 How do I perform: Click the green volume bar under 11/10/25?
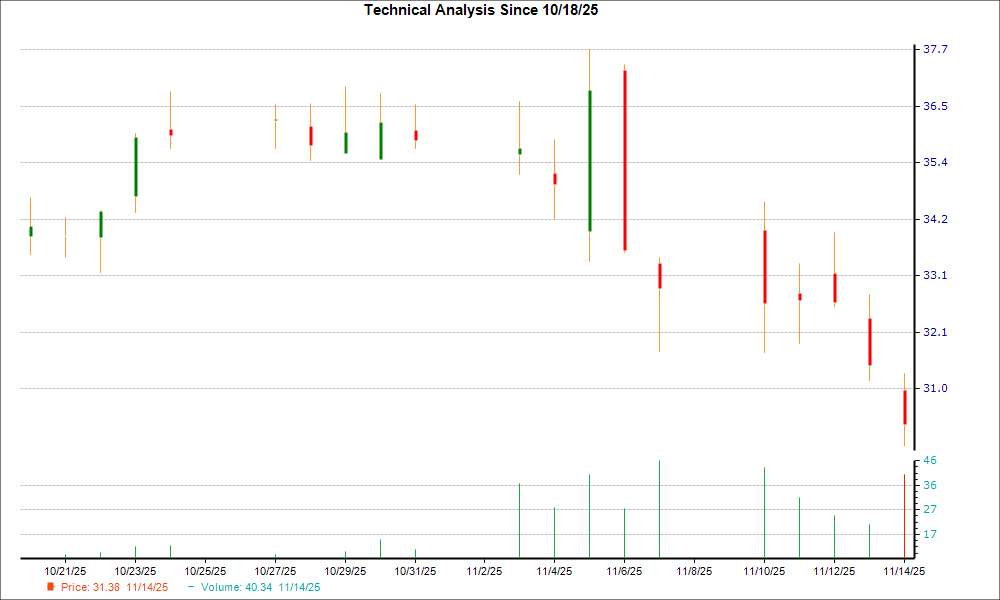[764, 510]
